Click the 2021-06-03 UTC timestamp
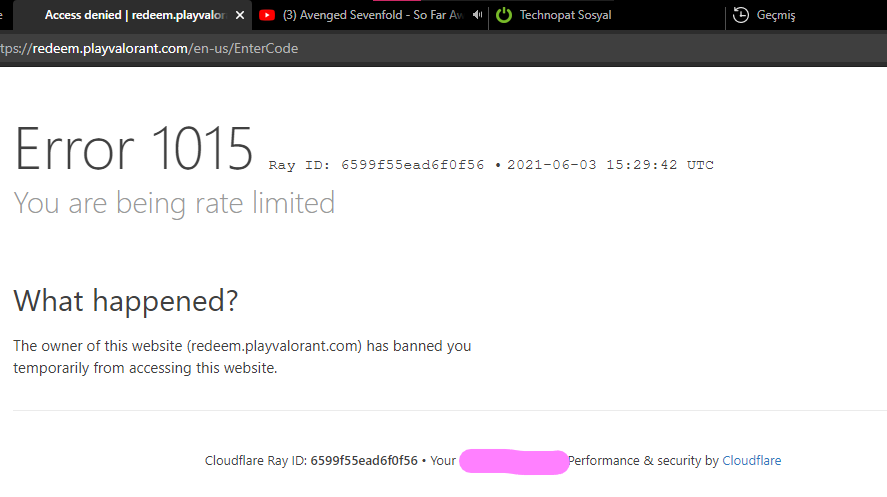887x497 pixels. click(610, 165)
